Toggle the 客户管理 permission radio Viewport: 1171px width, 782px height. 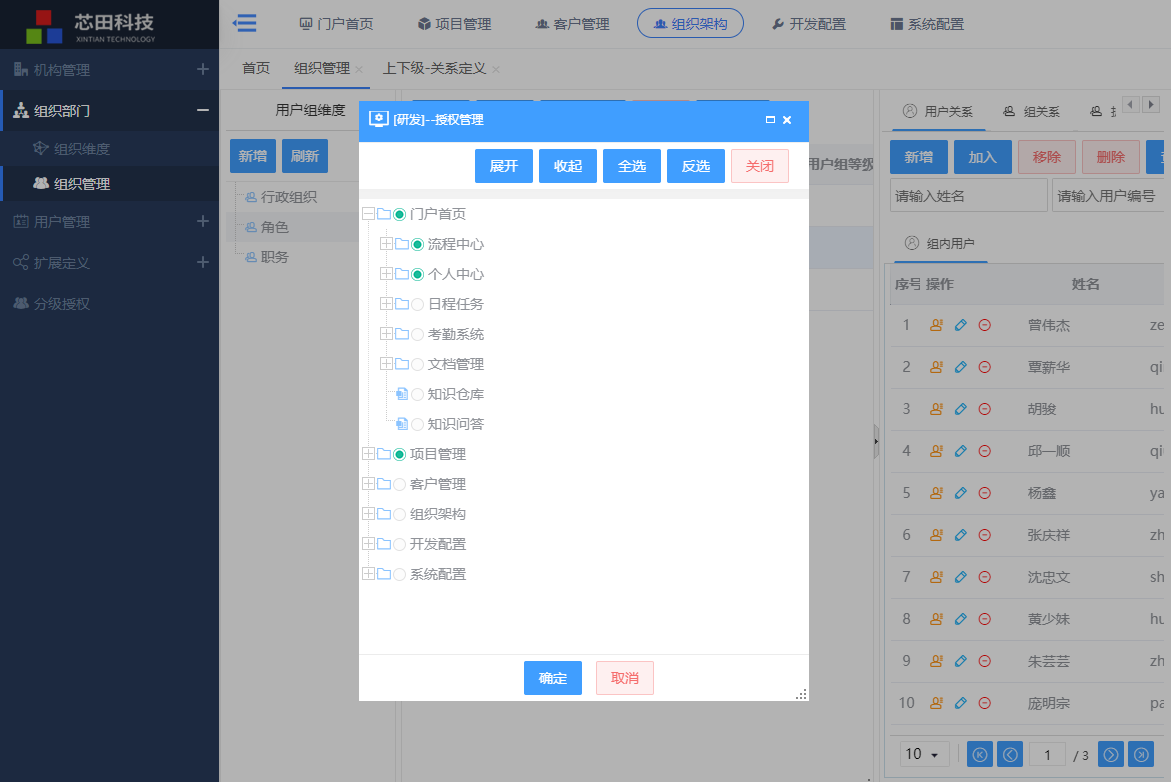[x=400, y=484]
